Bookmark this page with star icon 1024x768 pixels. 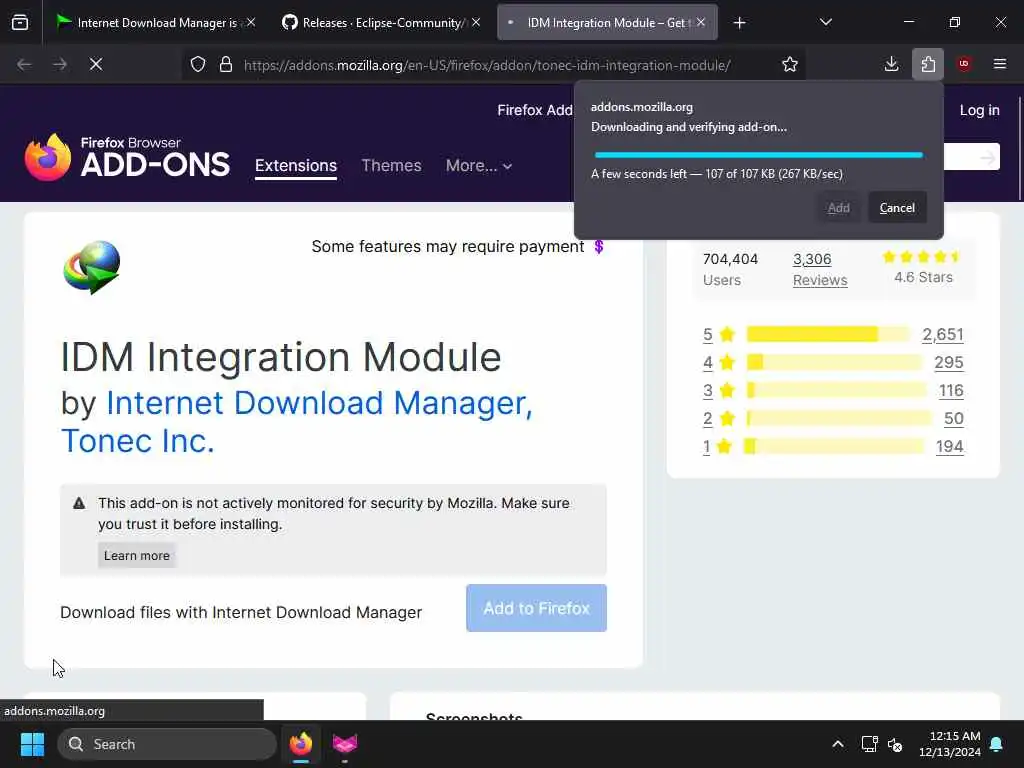[x=790, y=65]
